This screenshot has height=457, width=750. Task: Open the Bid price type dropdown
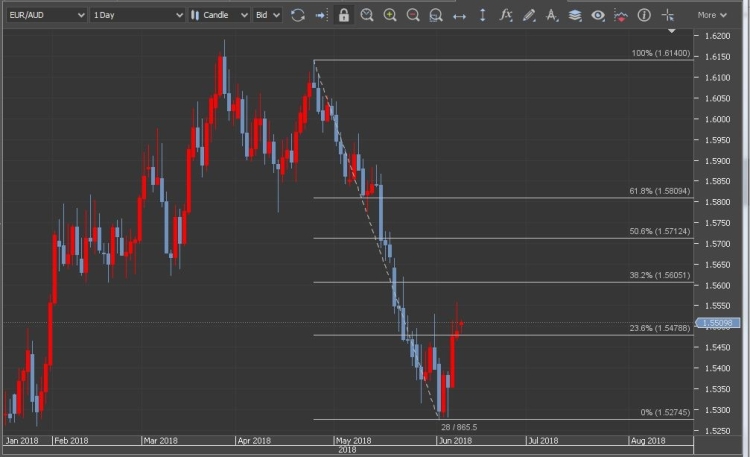tap(267, 15)
